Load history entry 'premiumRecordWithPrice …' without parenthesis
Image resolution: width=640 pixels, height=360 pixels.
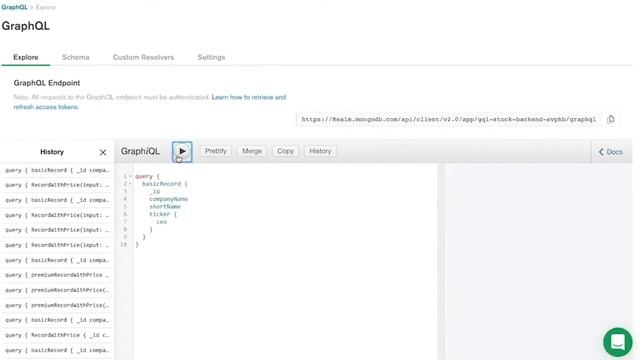(57, 275)
